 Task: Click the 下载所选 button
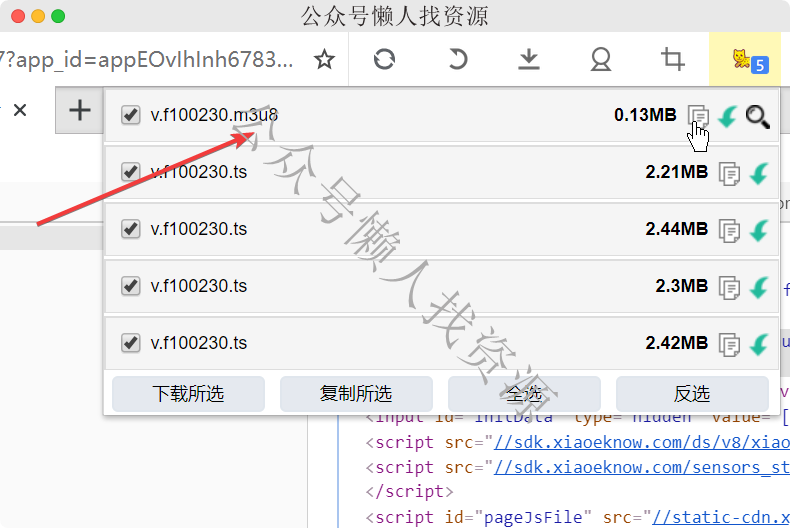(x=188, y=393)
